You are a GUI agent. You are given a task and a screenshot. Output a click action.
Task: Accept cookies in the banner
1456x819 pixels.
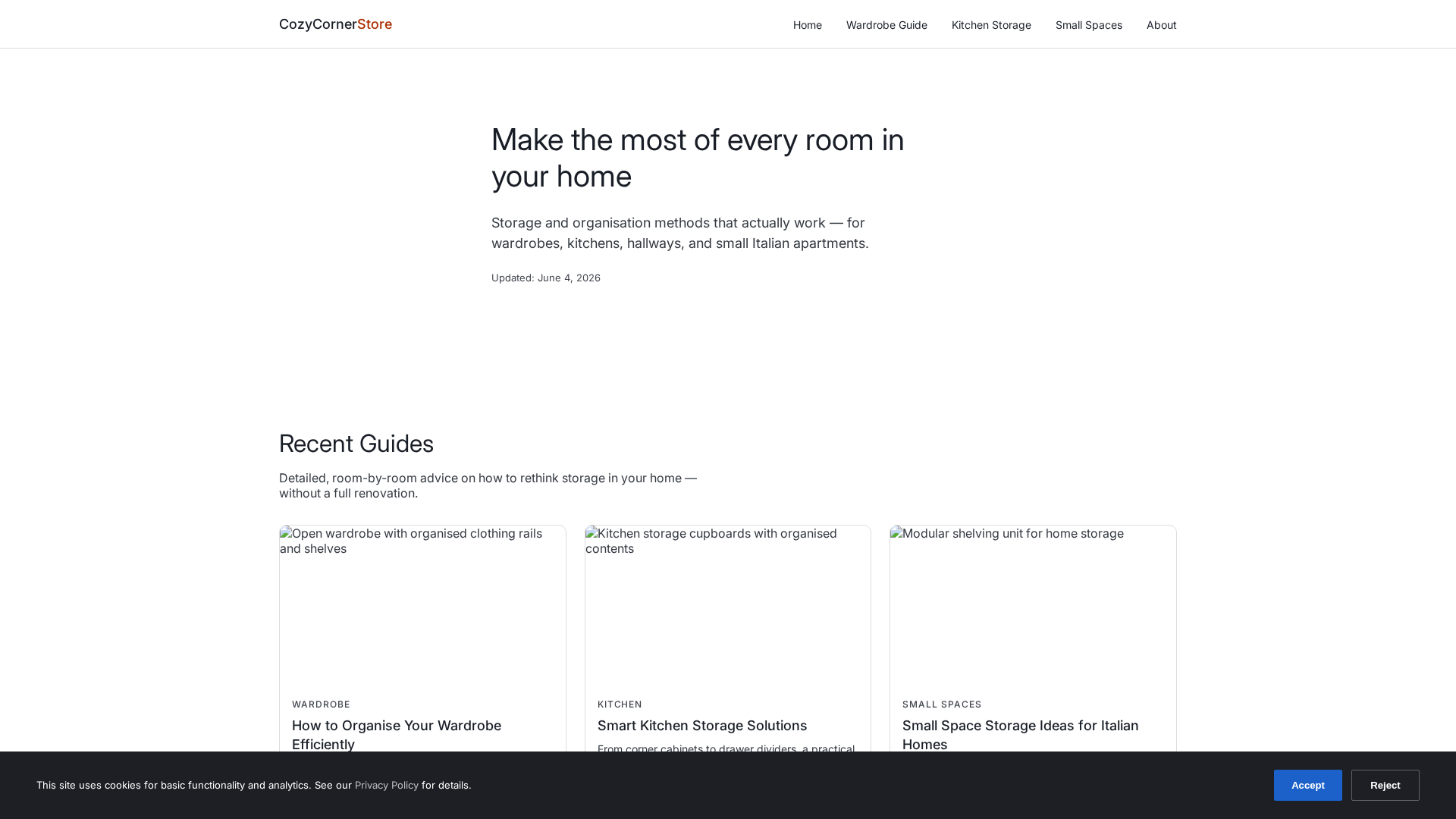coord(1307,785)
